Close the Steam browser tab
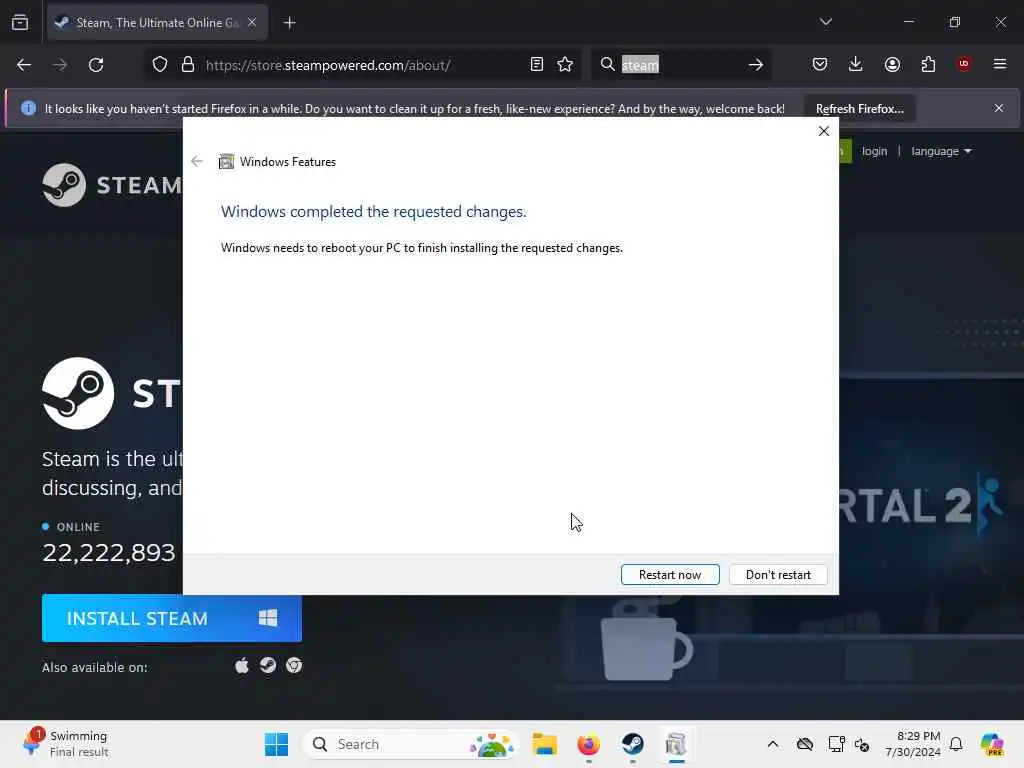1024x768 pixels. [x=252, y=23]
